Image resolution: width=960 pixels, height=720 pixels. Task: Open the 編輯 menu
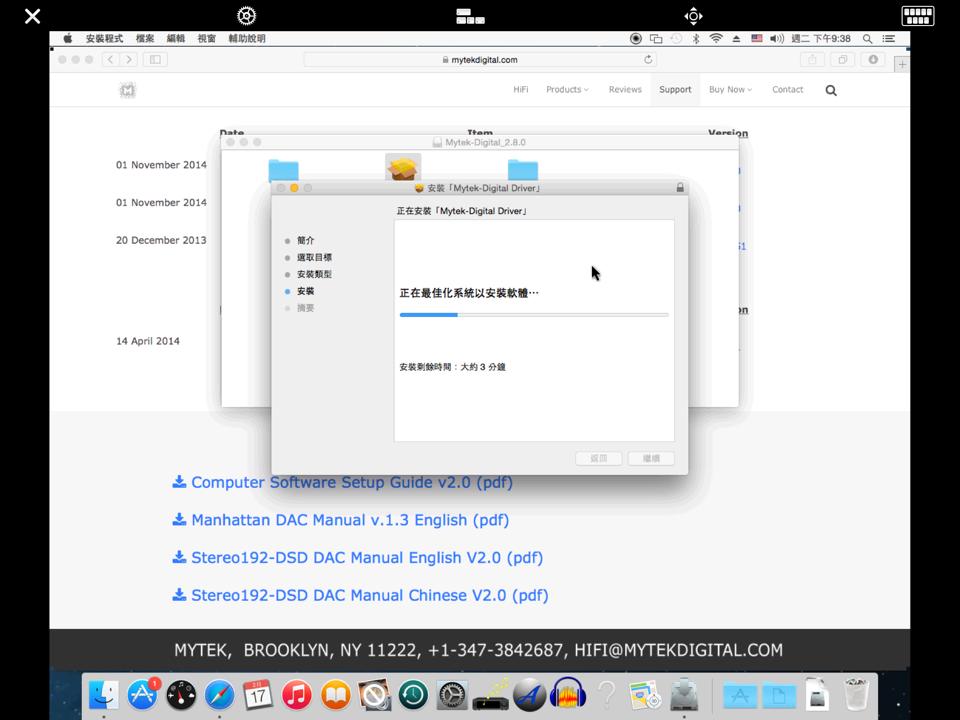pos(176,38)
